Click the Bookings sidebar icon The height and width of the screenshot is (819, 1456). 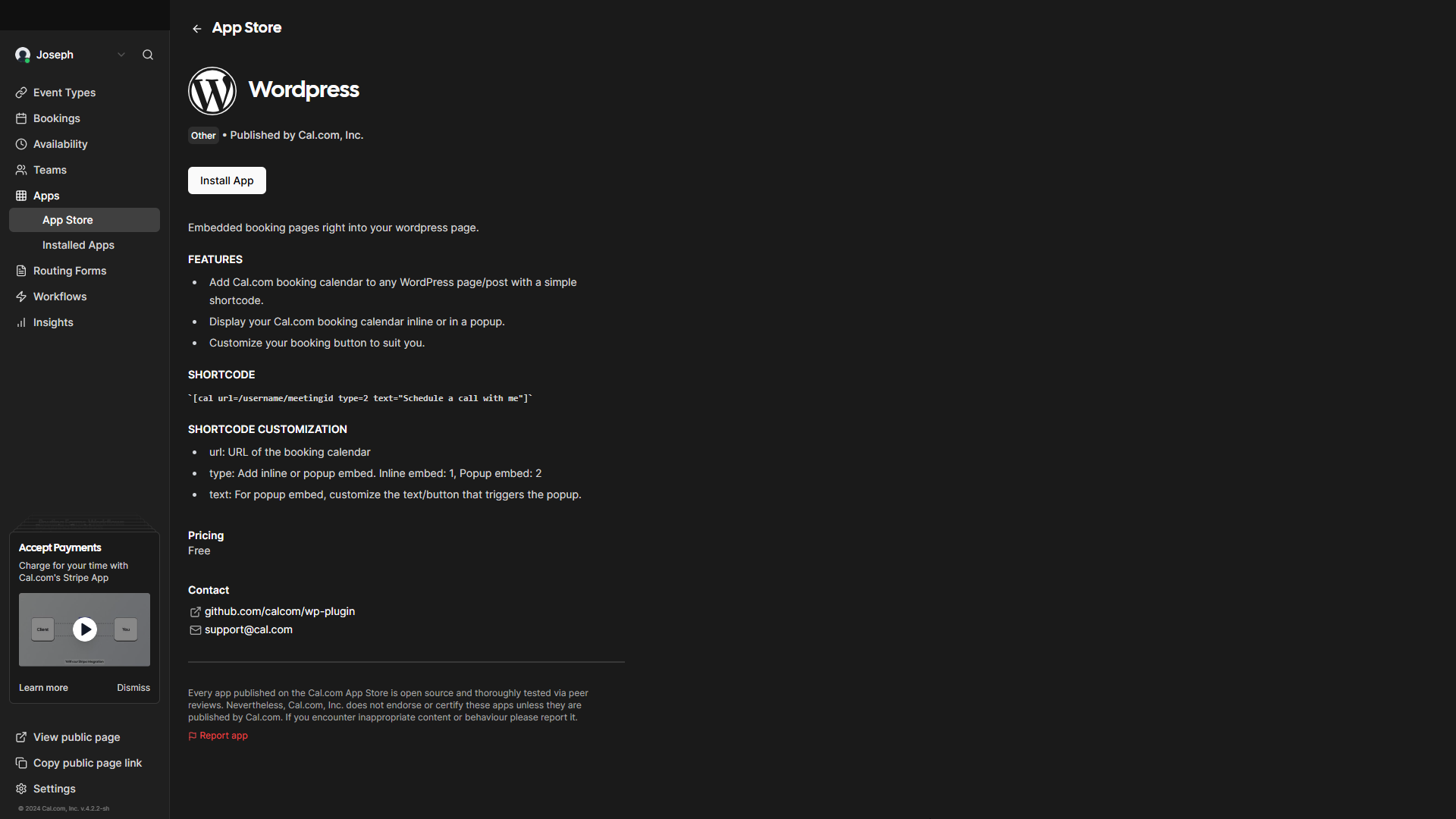pyautogui.click(x=21, y=117)
